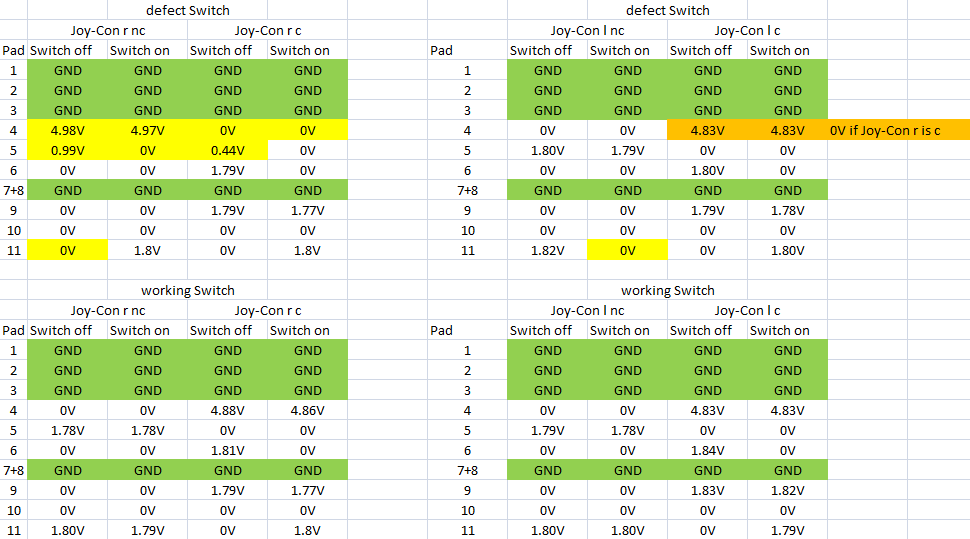
Task: Click the top-left "Pad" header cell
Action: click(x=14, y=50)
